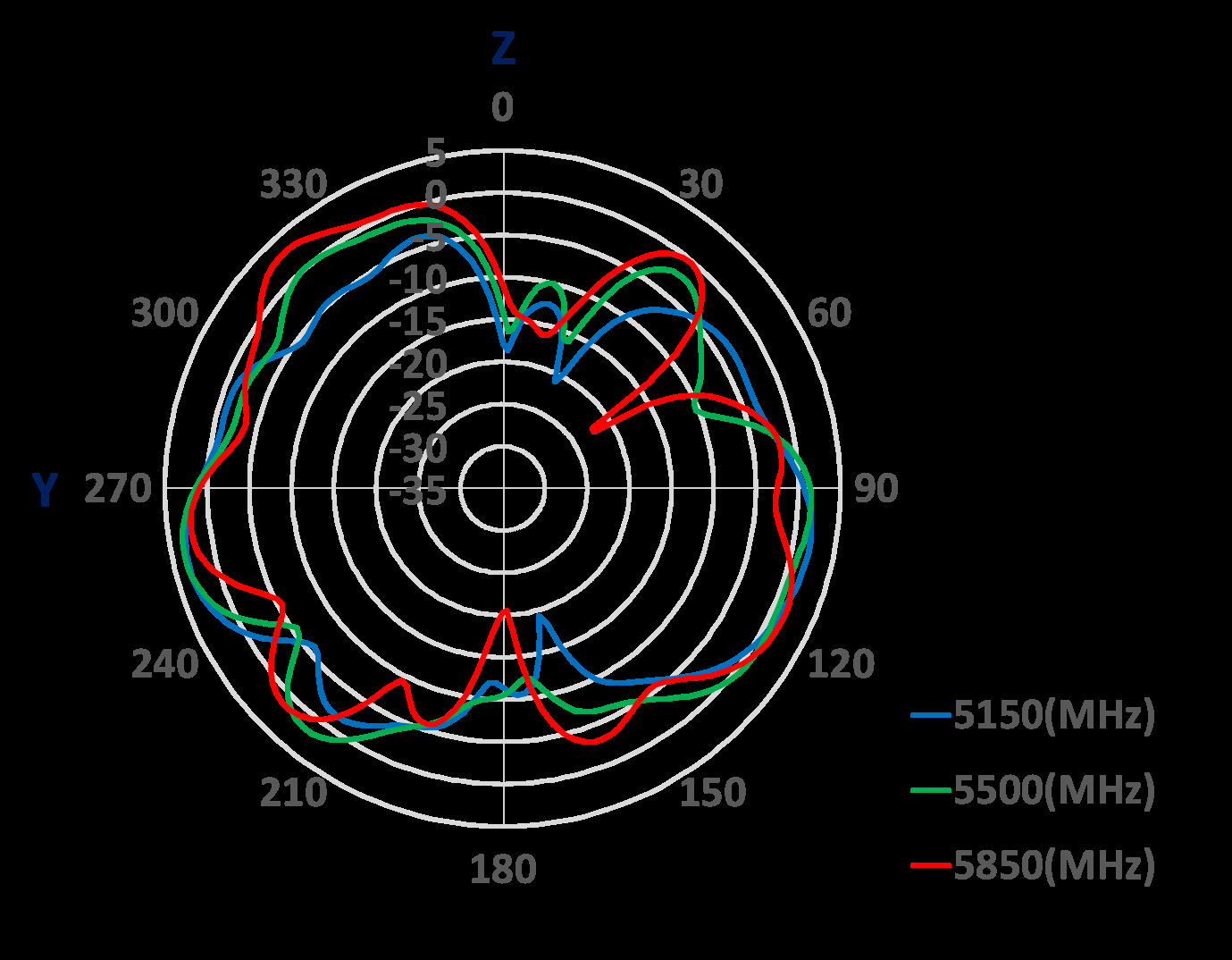
Task: Click the 180 degree angle label
Action: point(503,870)
